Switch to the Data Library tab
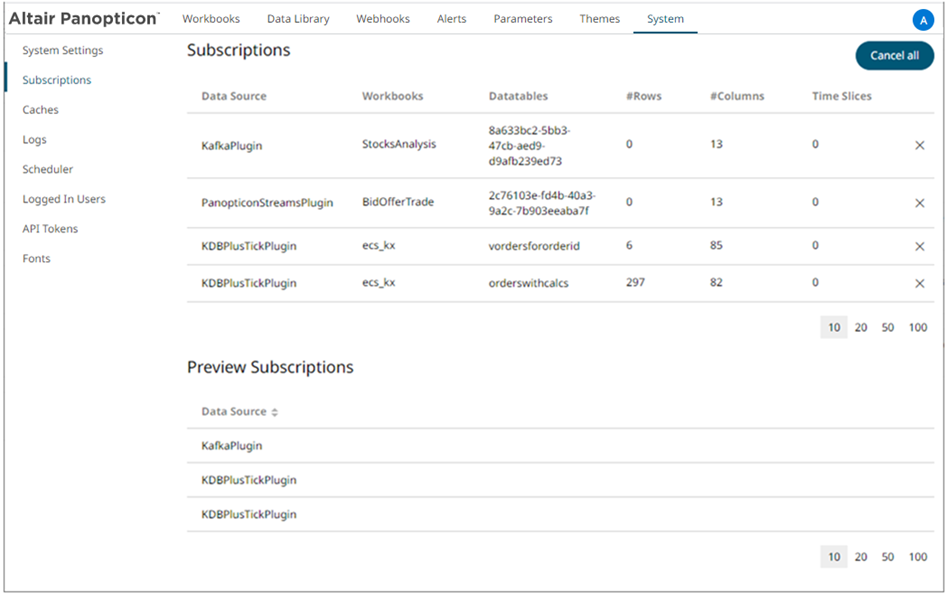The image size is (947, 595). (x=298, y=19)
